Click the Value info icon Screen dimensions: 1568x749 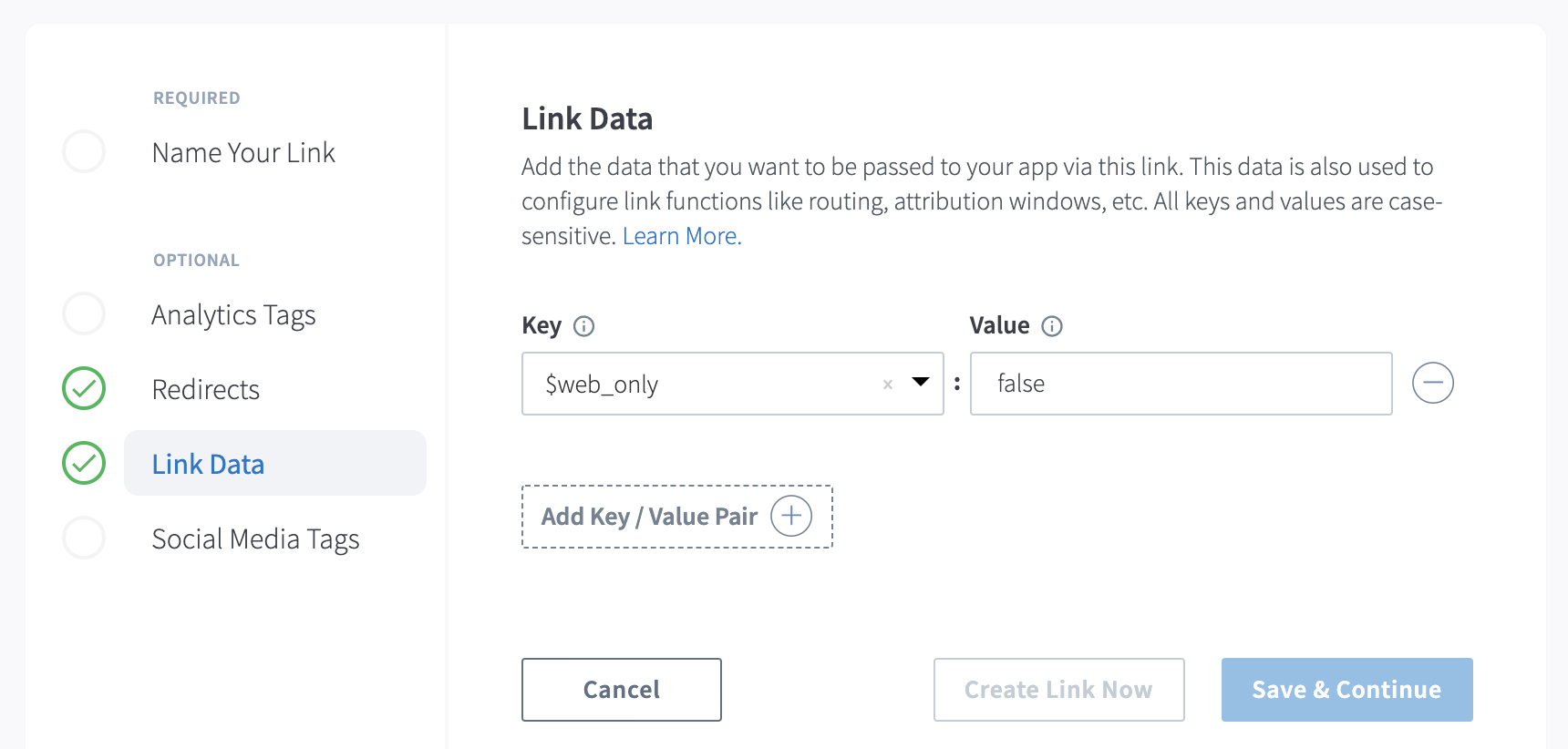point(1052,326)
